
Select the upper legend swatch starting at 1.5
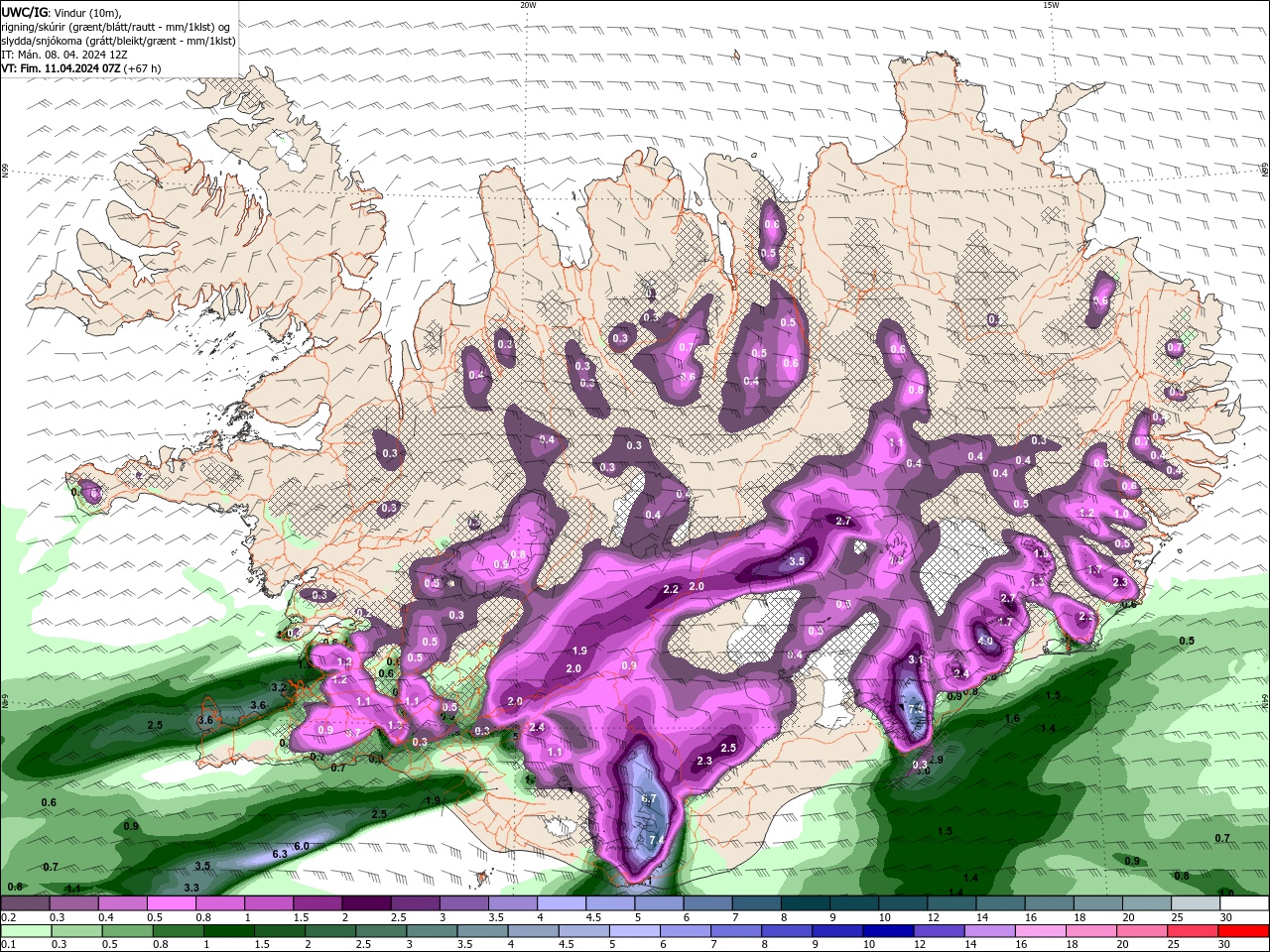(317, 903)
